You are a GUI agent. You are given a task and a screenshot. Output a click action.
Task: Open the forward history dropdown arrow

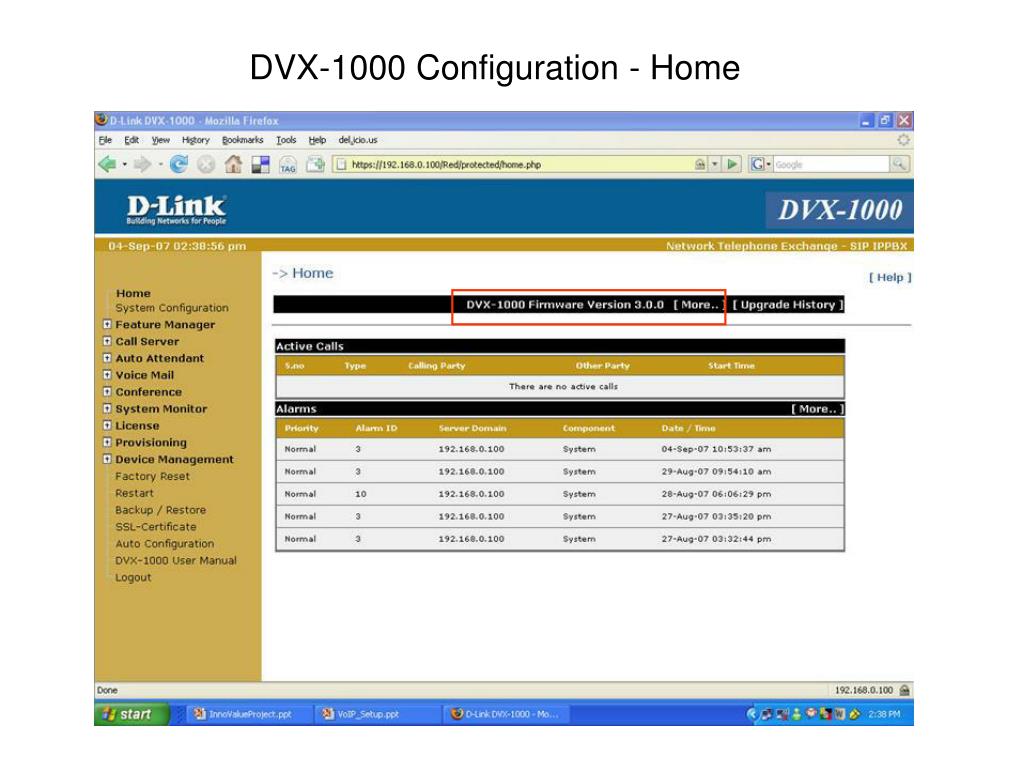click(x=159, y=165)
